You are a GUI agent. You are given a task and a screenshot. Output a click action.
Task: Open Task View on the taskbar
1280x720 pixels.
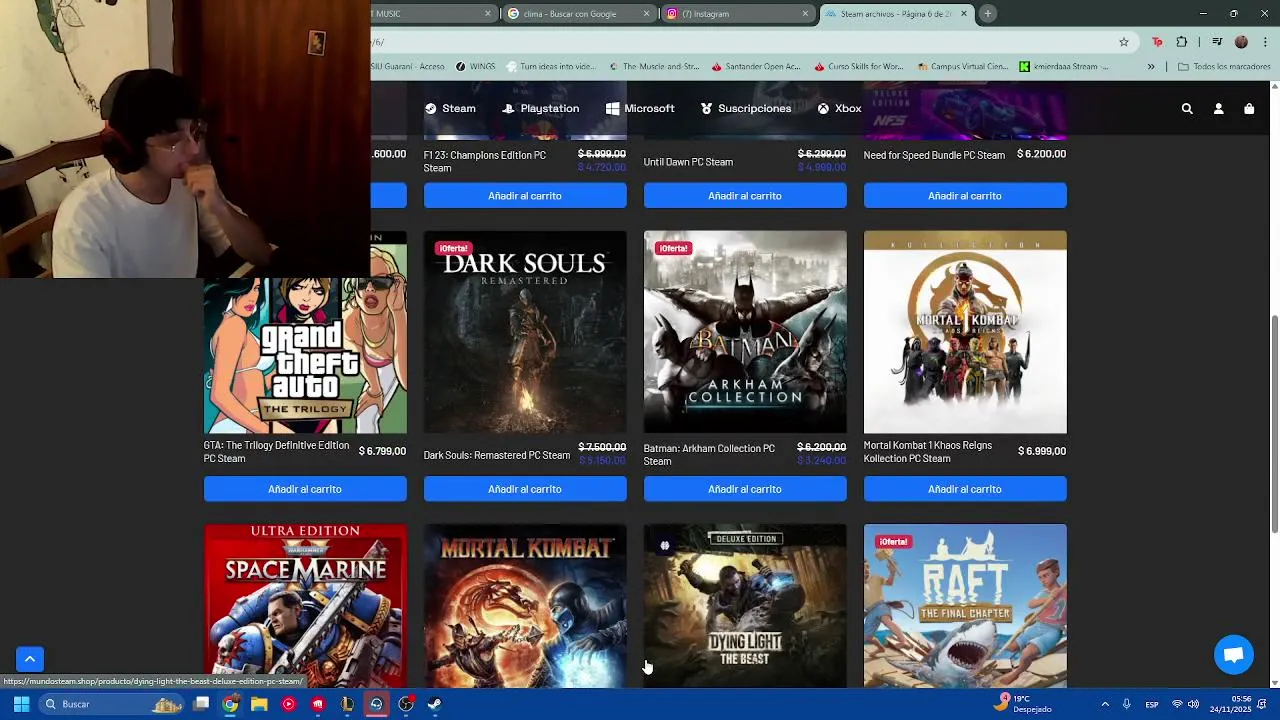(x=201, y=704)
